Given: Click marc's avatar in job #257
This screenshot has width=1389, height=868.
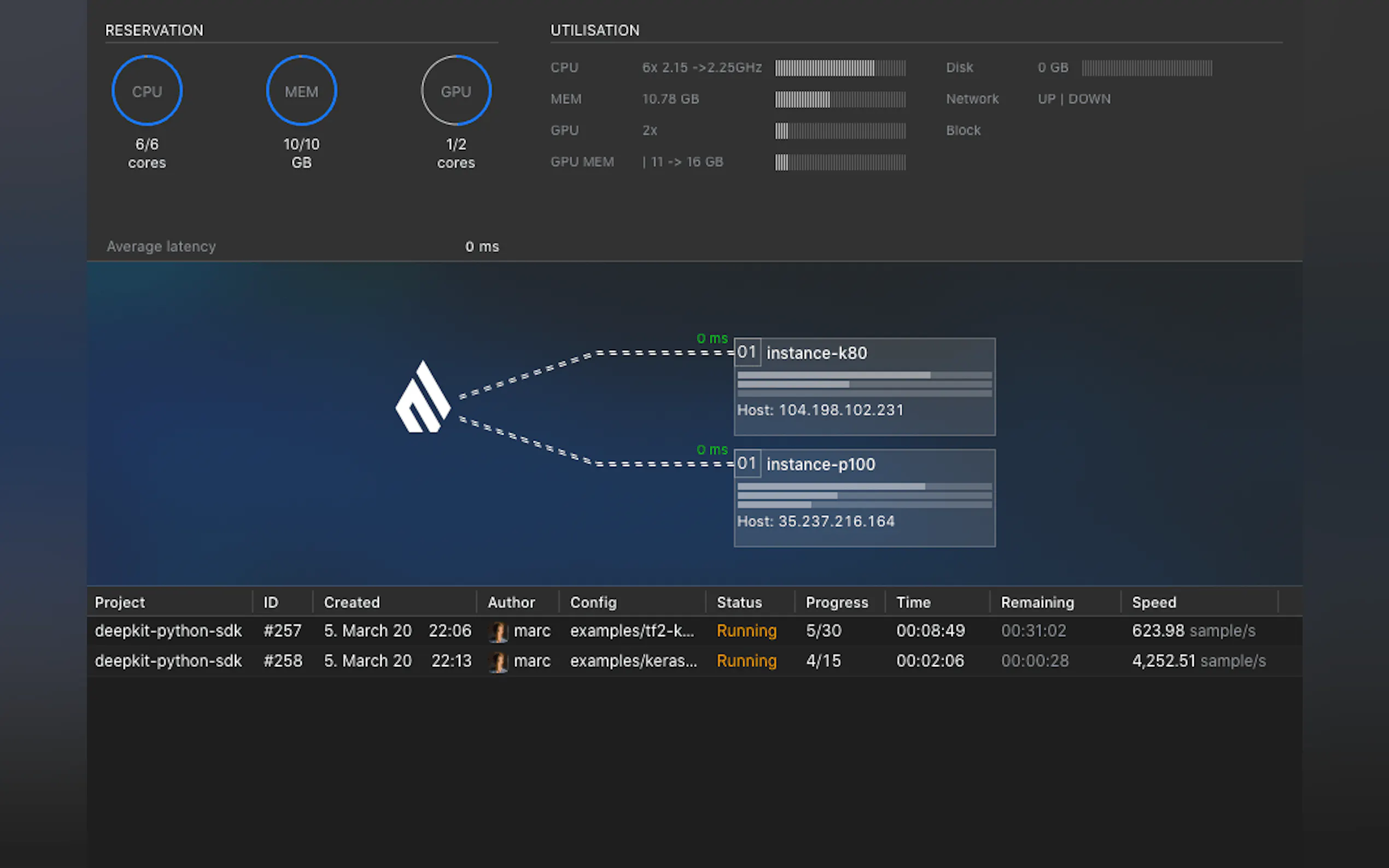Looking at the screenshot, I should pyautogui.click(x=498, y=631).
